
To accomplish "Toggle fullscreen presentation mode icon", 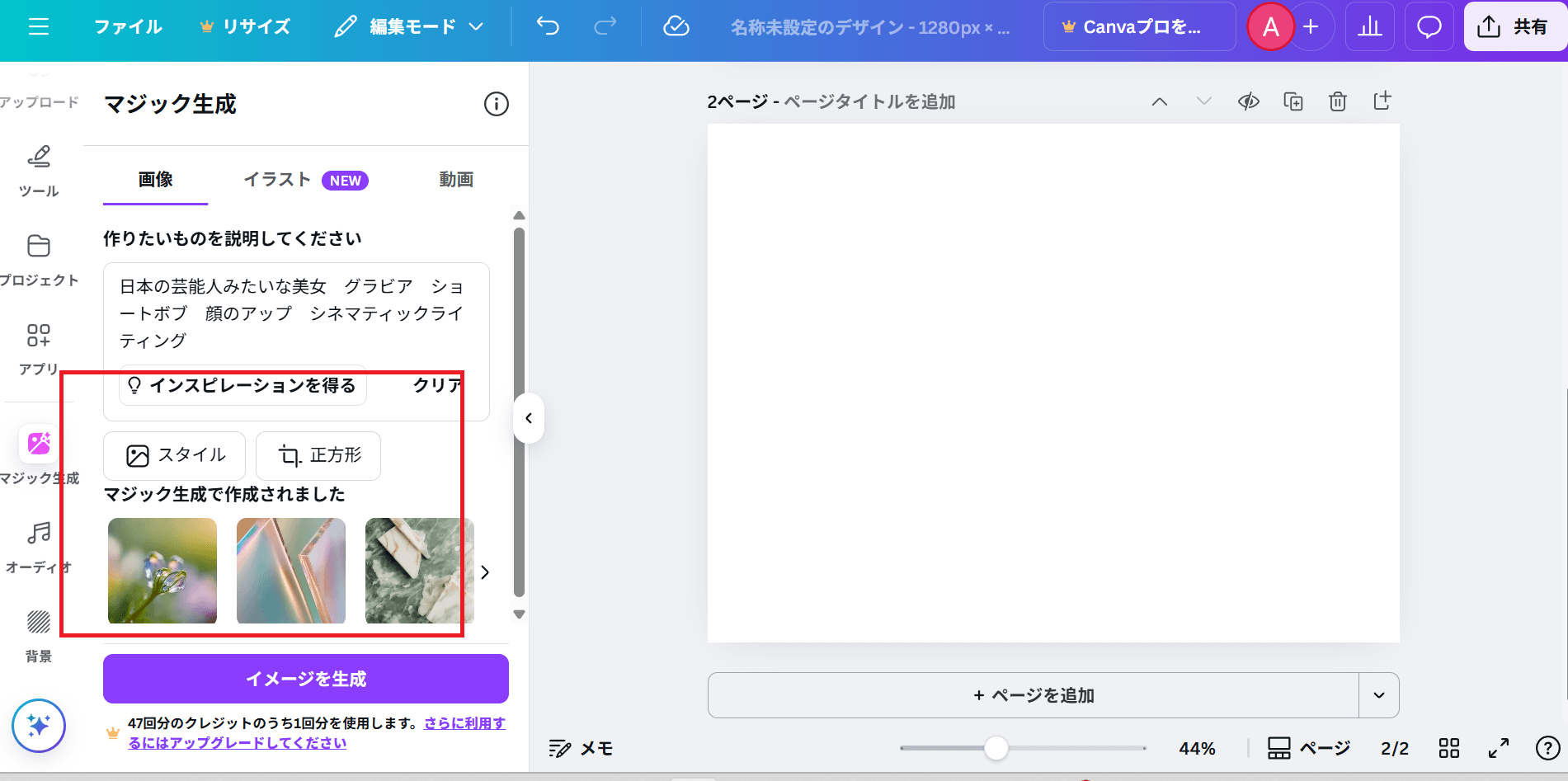I will click(1498, 748).
